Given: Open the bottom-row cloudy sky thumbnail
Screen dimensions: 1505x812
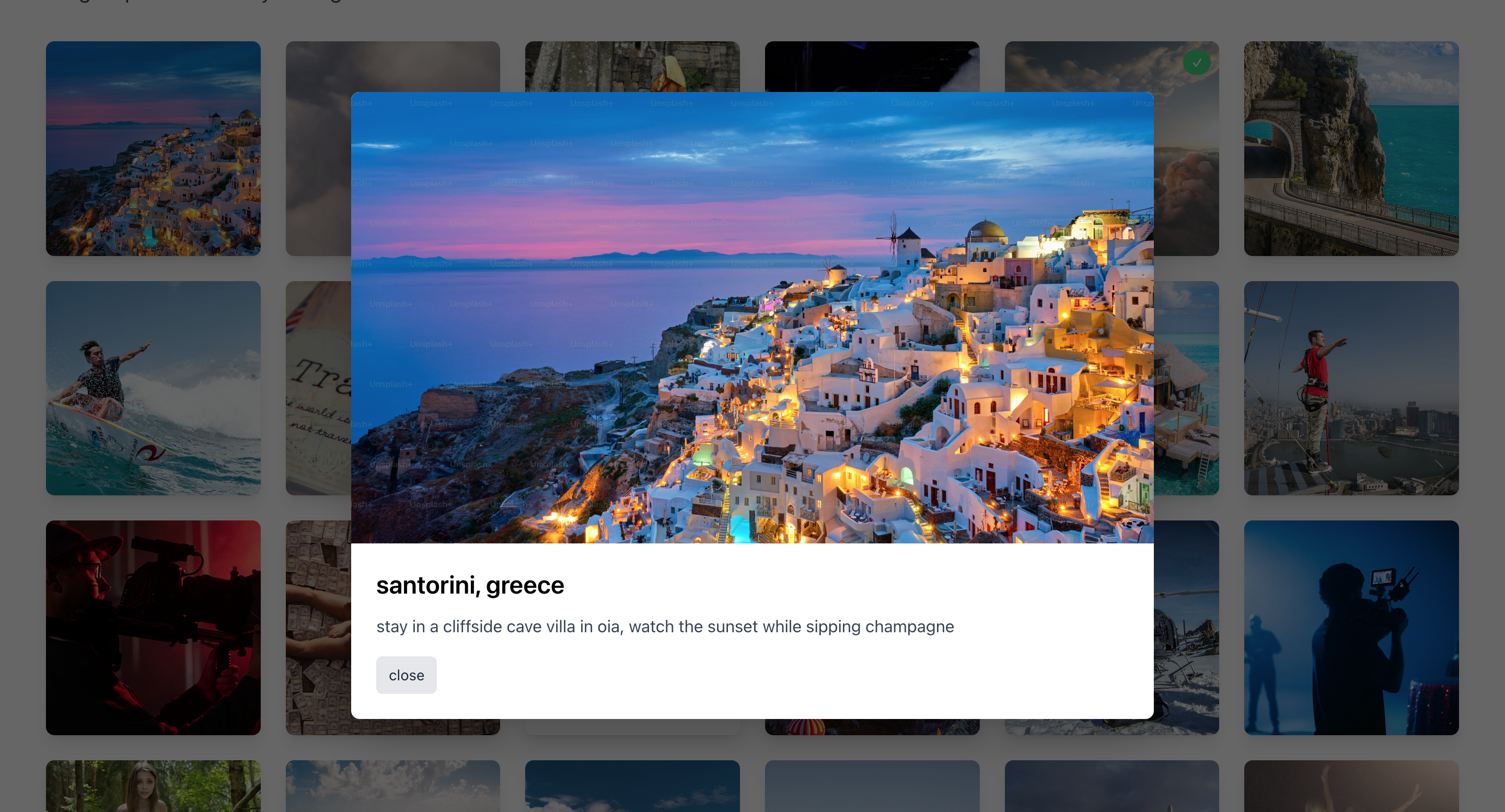Looking at the screenshot, I should tap(392, 786).
